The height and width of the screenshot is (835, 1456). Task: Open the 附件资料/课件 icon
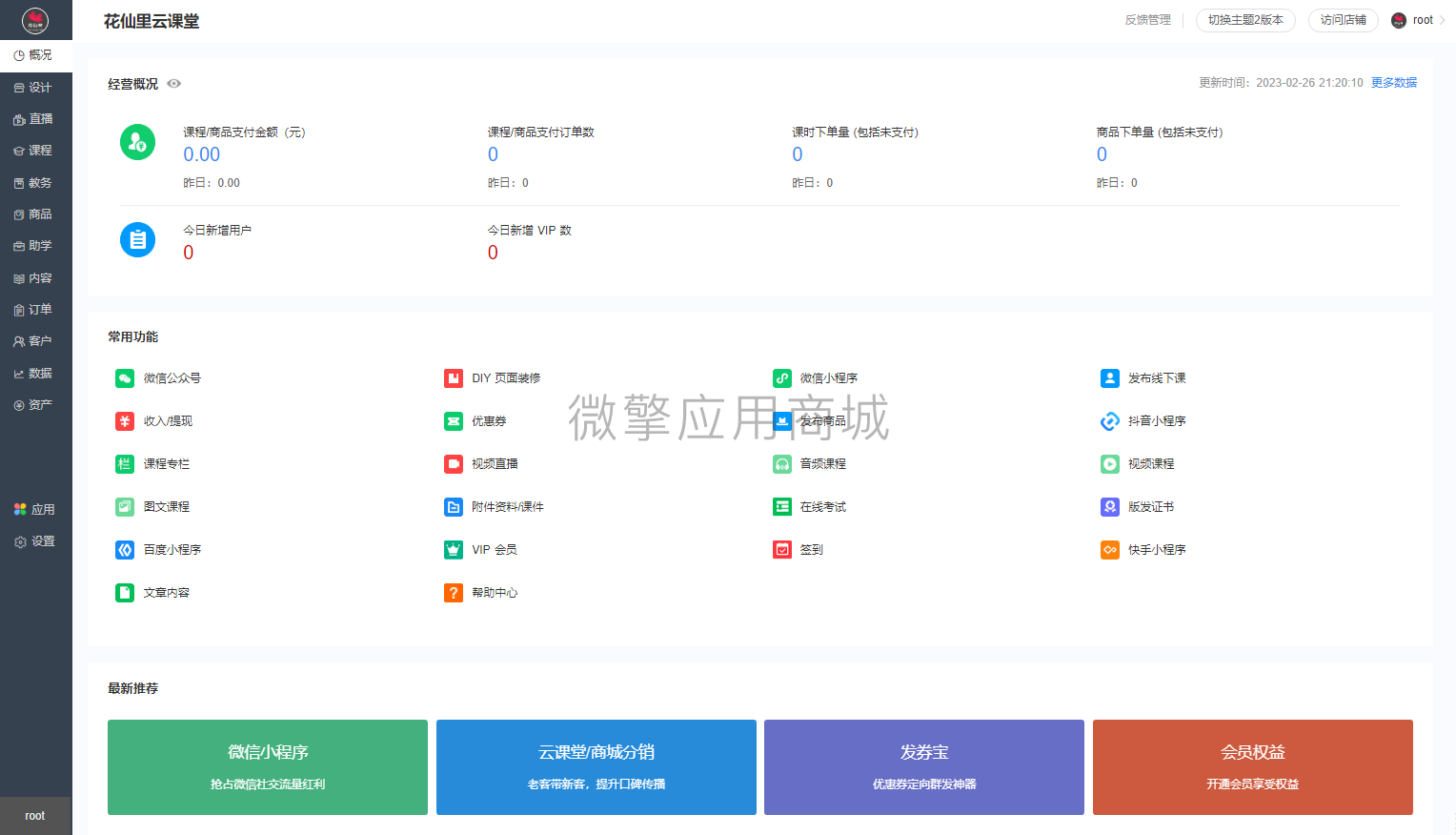point(454,507)
